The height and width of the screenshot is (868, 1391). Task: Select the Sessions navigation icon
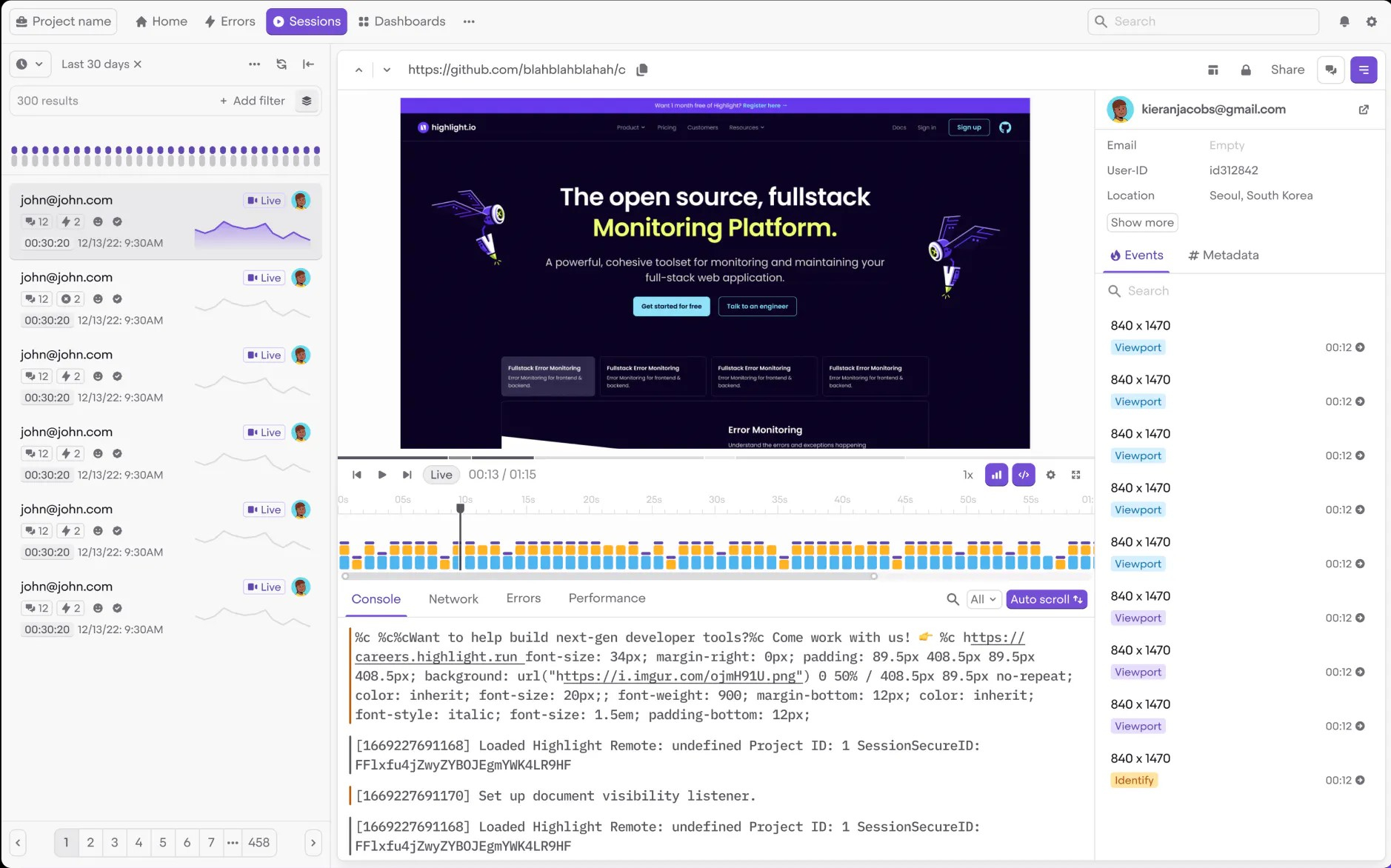point(279,21)
